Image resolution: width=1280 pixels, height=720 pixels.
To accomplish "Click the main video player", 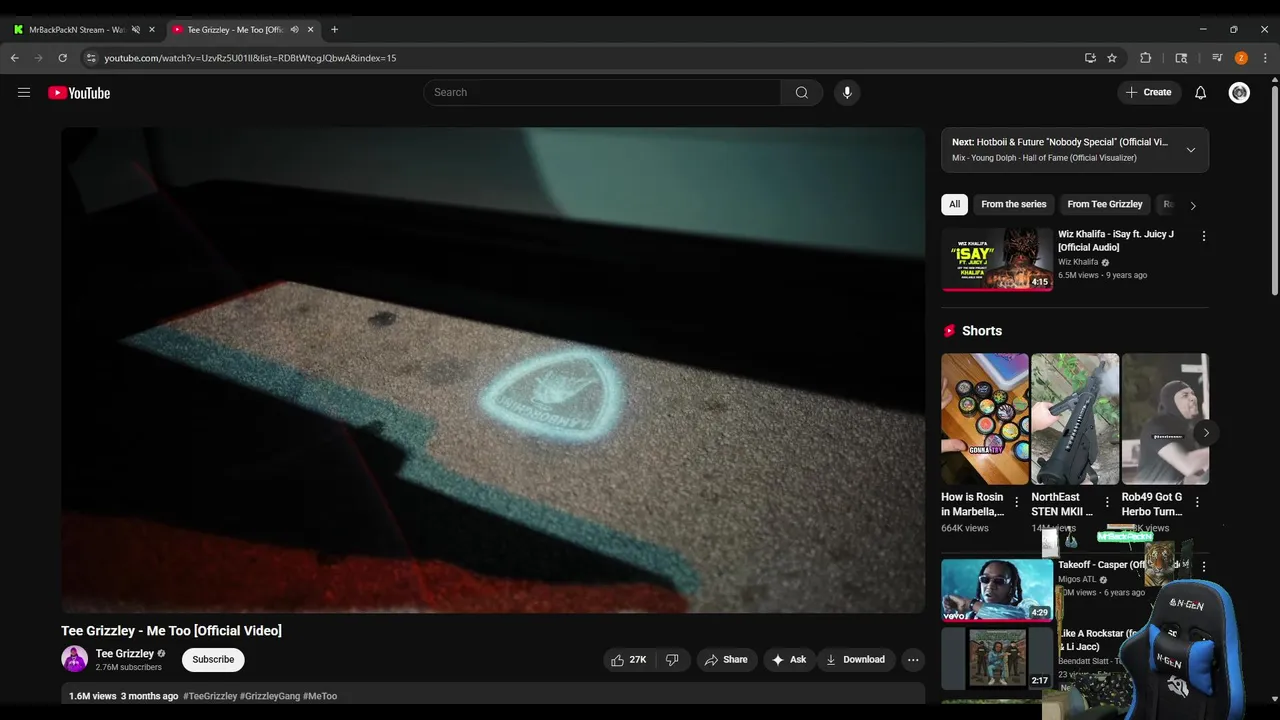I will coord(493,370).
